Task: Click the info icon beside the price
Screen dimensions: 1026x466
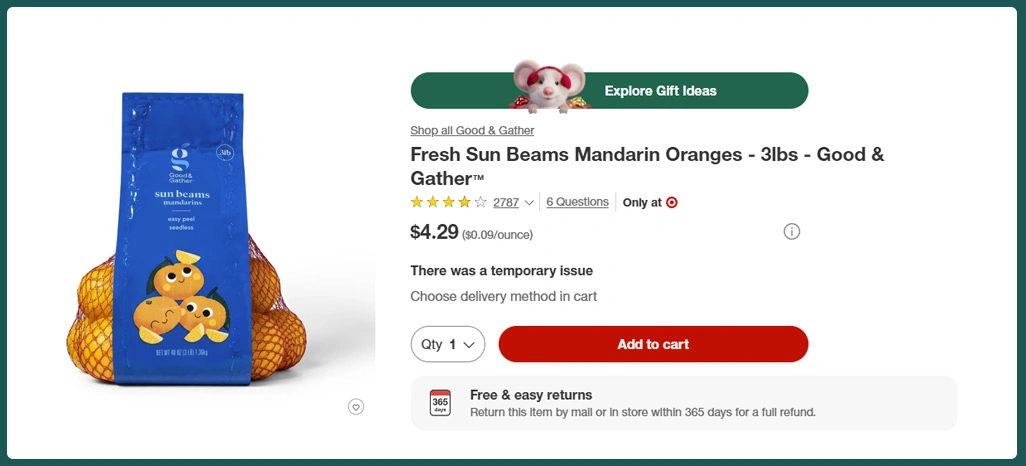Action: point(792,232)
